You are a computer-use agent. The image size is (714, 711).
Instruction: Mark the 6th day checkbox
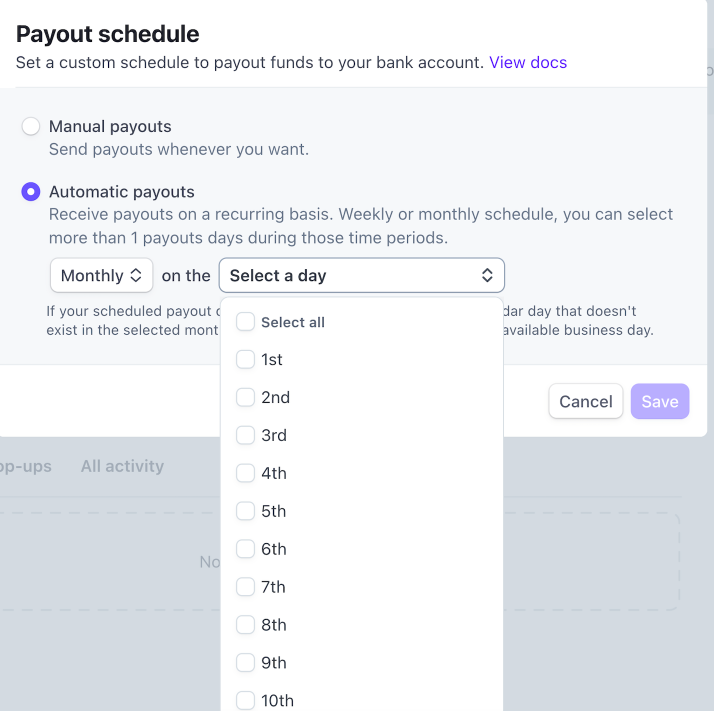tap(246, 550)
